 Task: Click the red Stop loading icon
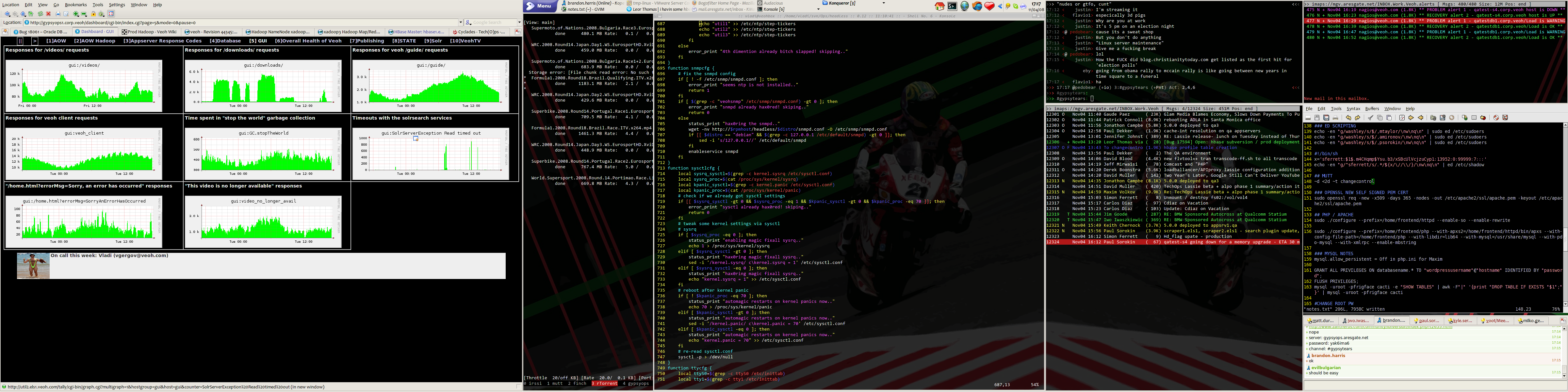48,14
